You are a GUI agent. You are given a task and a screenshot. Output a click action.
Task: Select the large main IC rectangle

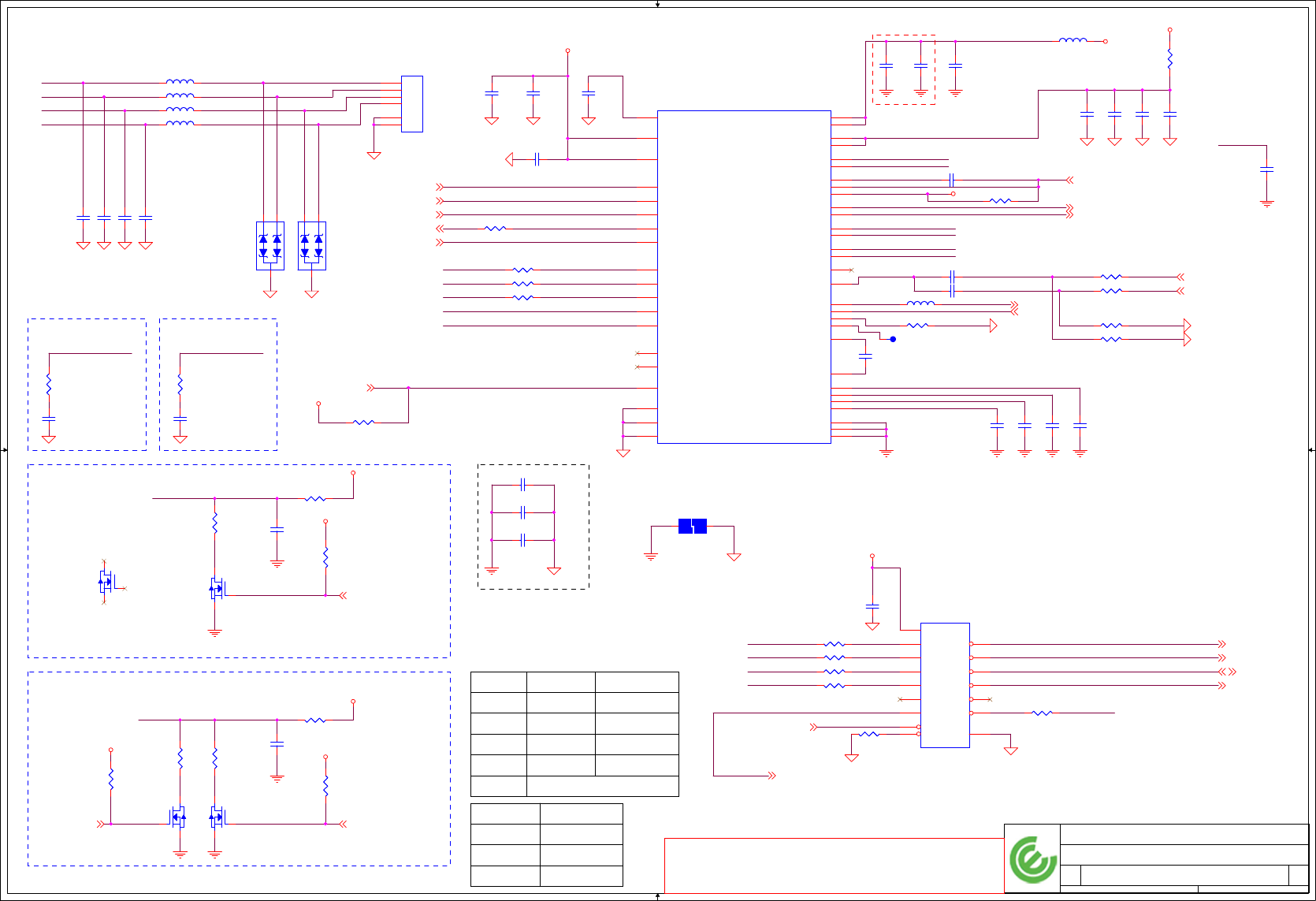pos(744,277)
